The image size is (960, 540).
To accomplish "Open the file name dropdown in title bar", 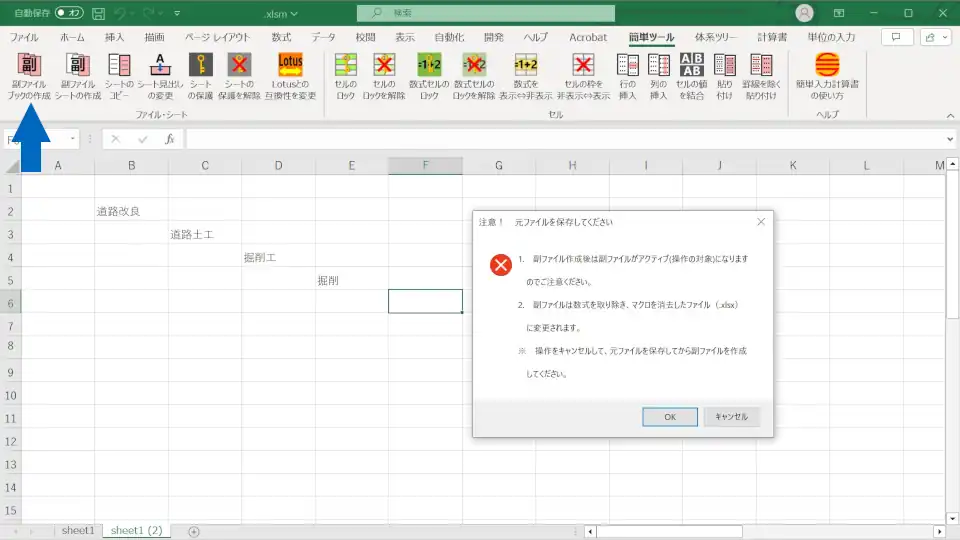I will (x=294, y=14).
